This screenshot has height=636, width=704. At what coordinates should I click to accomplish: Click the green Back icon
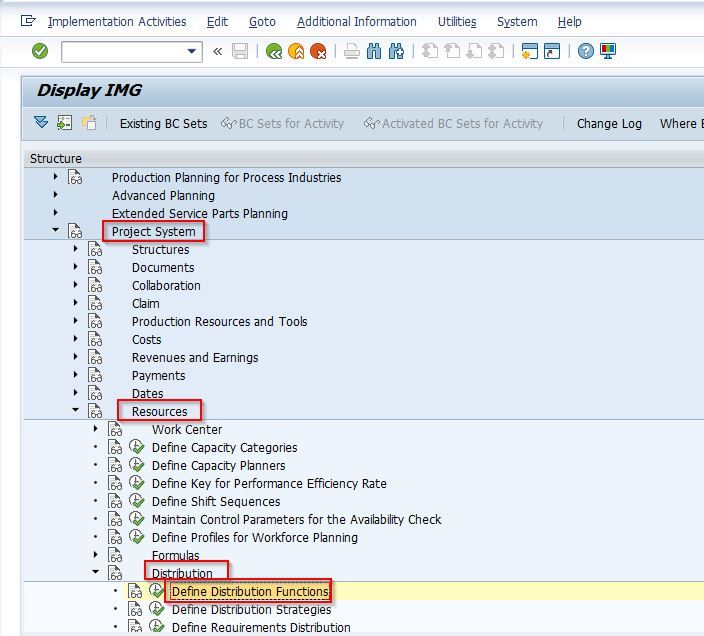[273, 52]
